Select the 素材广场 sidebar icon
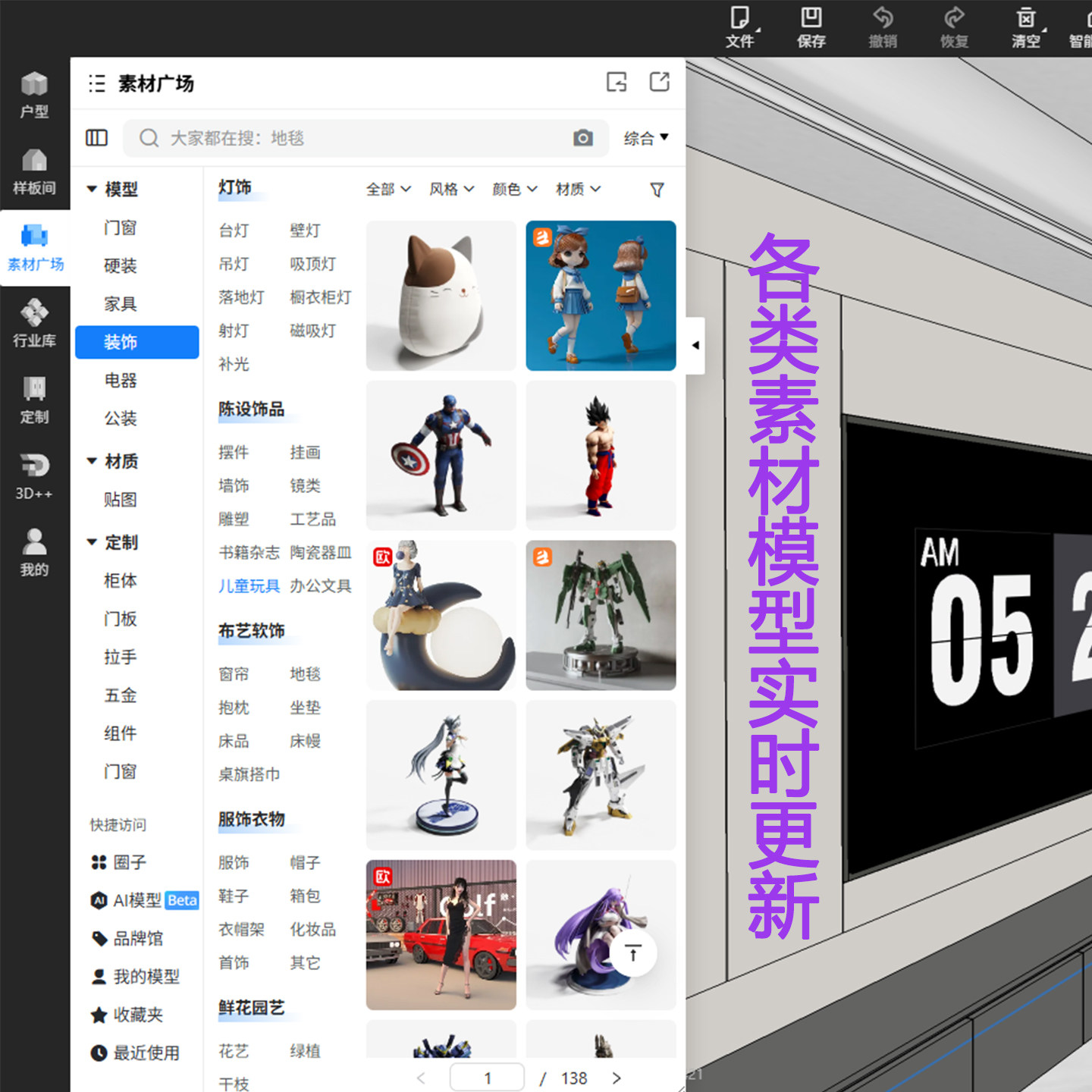1092x1092 pixels. pos(35,248)
